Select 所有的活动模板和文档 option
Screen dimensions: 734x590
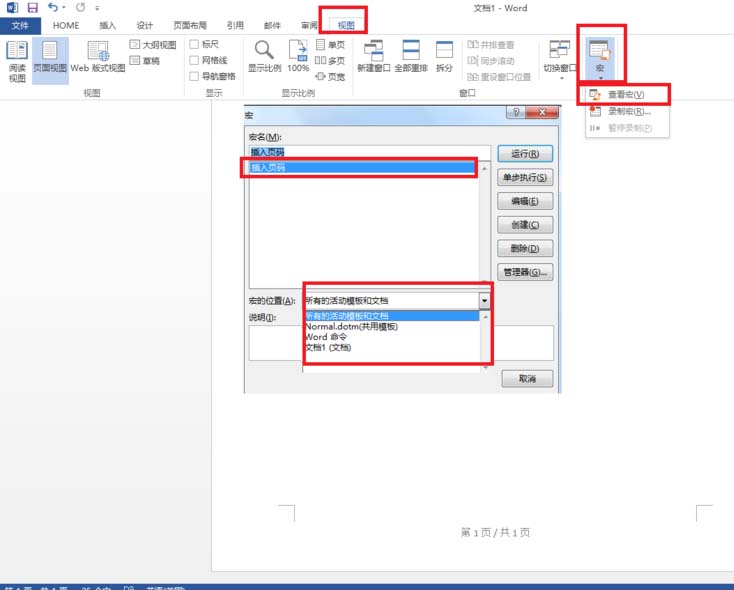click(392, 316)
